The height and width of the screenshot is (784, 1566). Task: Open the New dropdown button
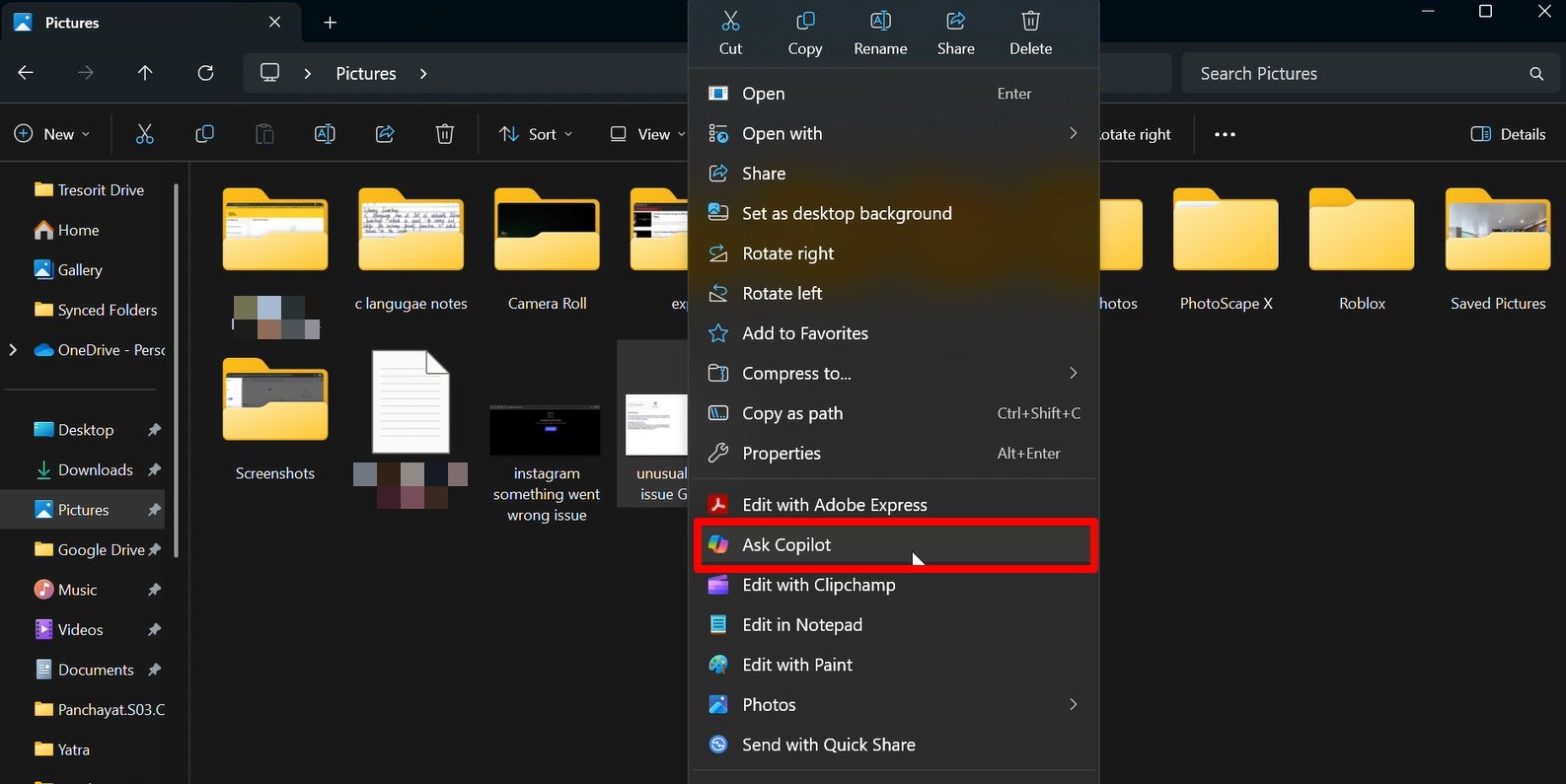52,134
